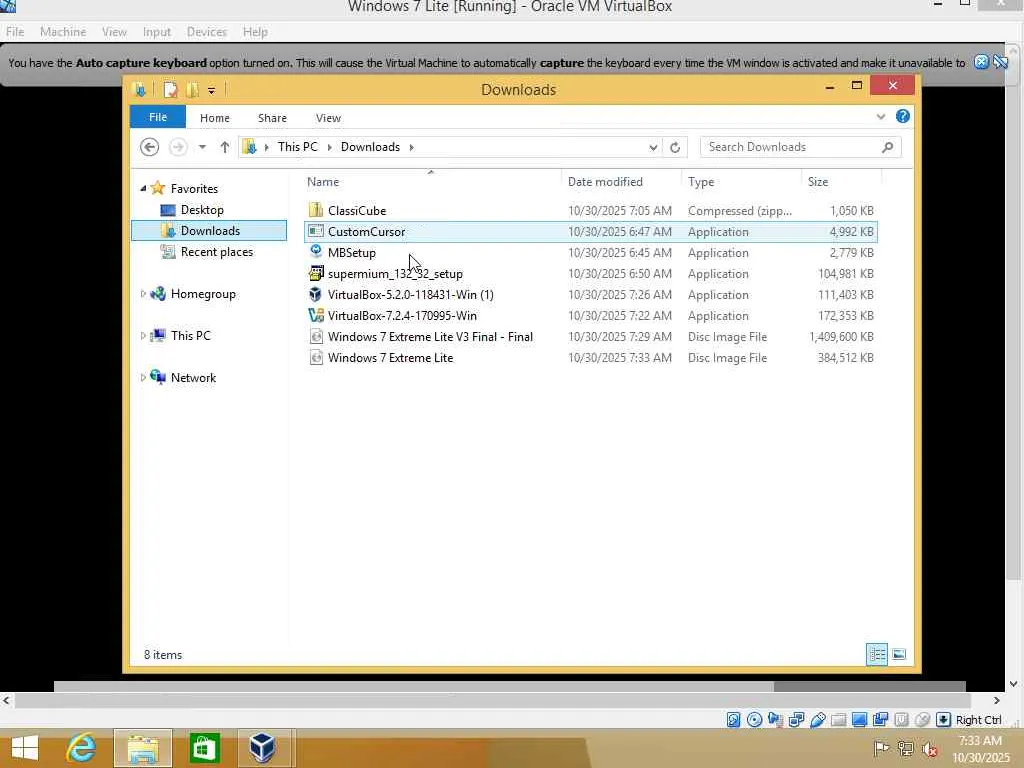Click the VirtualBox shared folders status icon
This screenshot has height=768, width=1024.
(x=839, y=720)
